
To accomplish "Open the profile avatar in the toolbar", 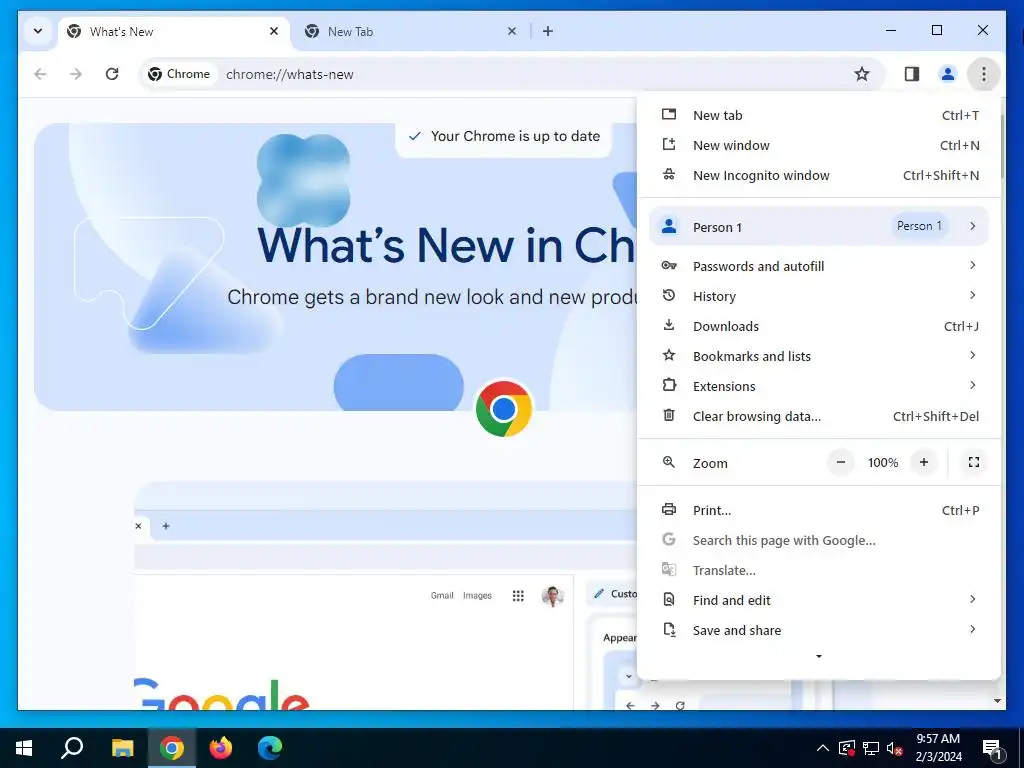I will [x=948, y=74].
